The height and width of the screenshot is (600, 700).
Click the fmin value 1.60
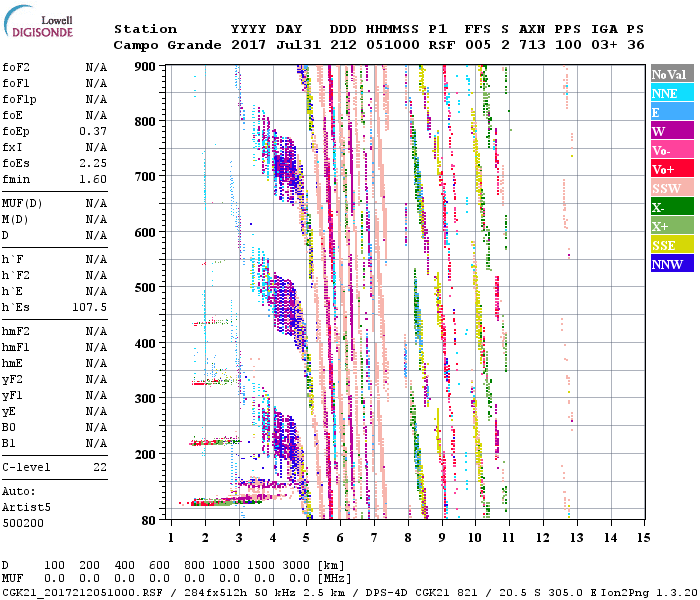pos(93,179)
